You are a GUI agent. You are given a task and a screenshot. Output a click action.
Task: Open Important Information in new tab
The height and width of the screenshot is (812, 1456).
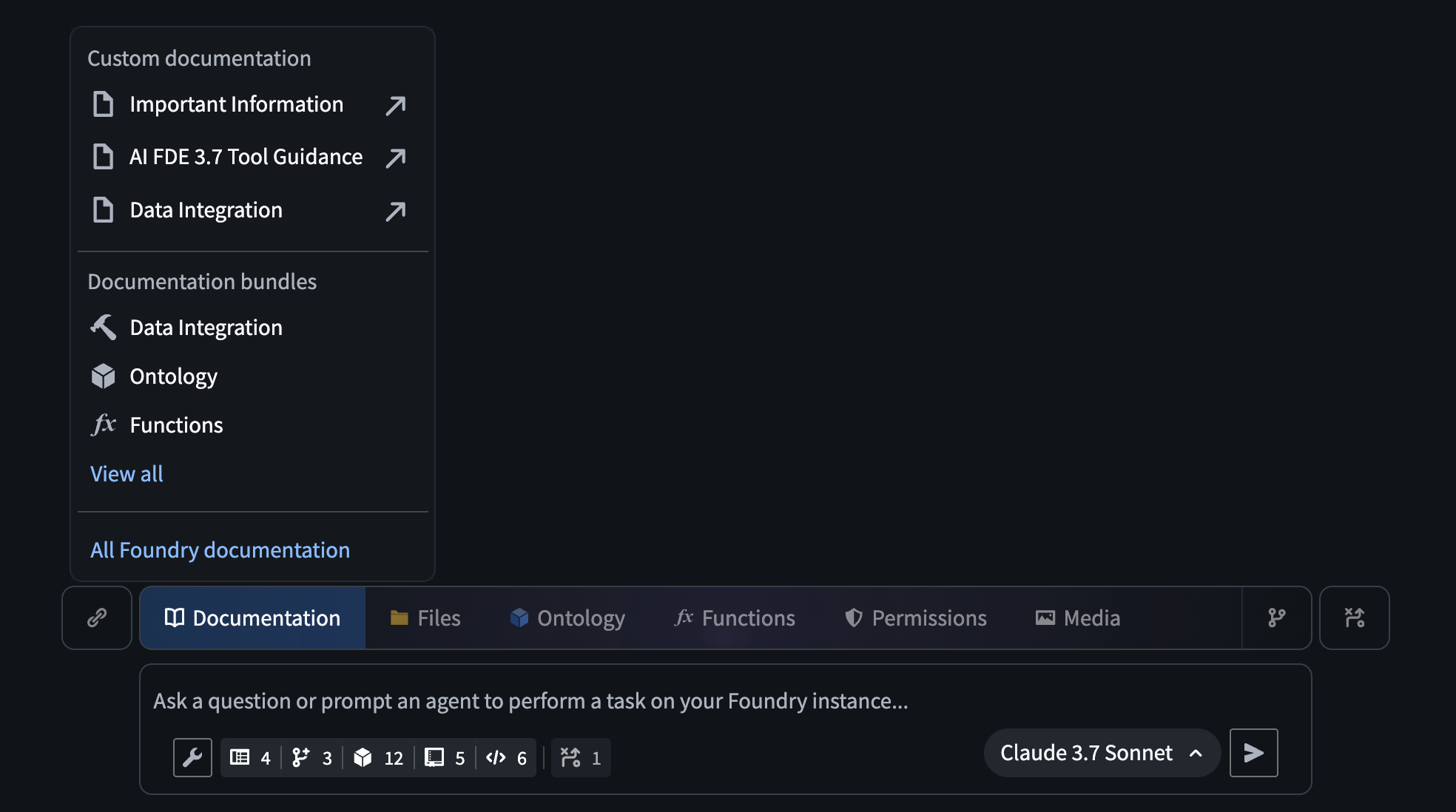(394, 106)
